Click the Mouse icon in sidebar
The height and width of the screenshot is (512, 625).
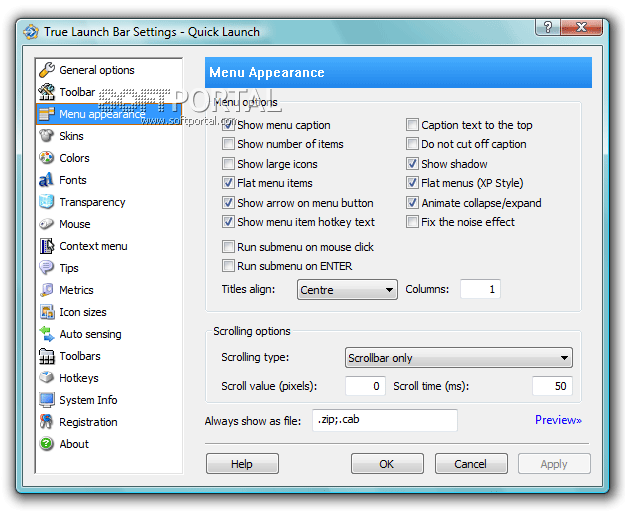47,224
